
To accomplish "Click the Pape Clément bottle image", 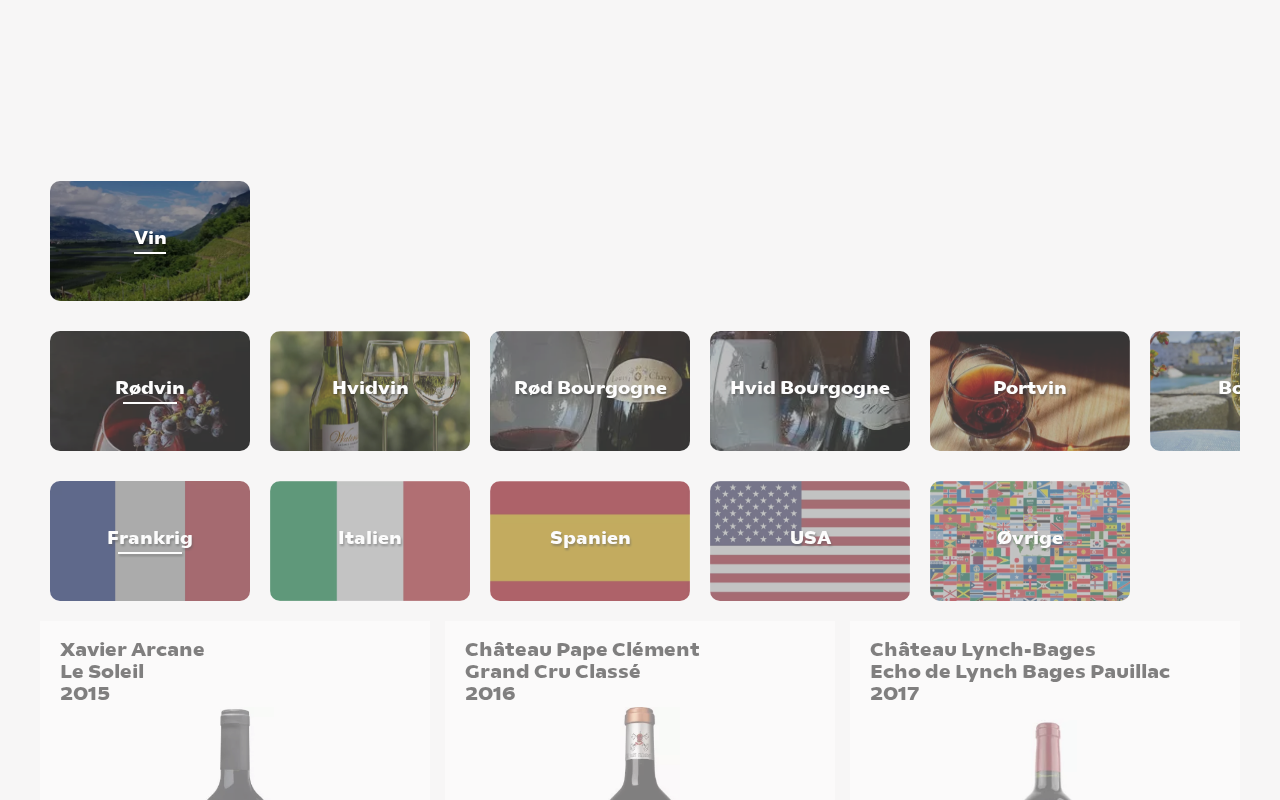I will pos(640,754).
